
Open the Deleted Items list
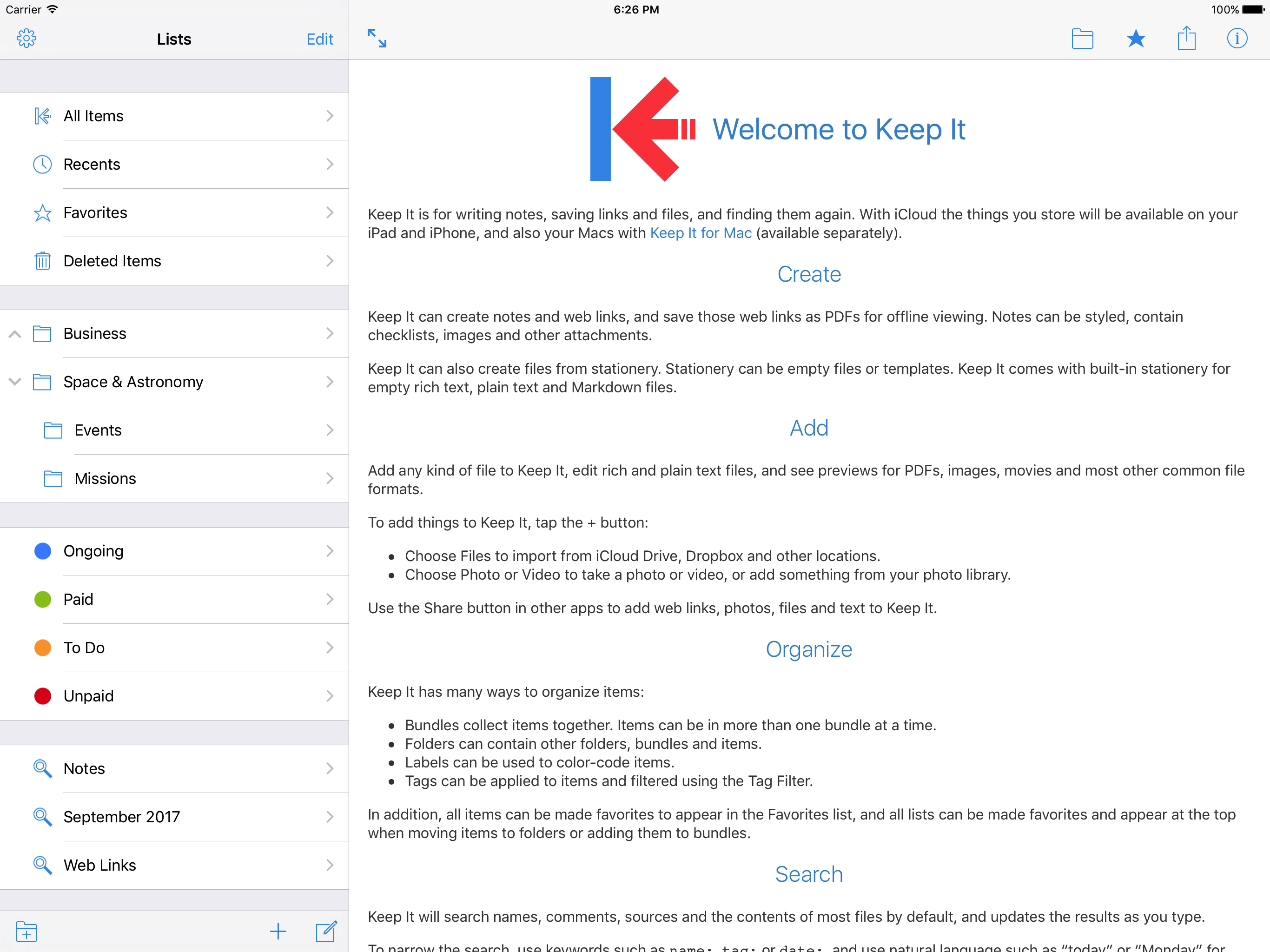(x=174, y=261)
